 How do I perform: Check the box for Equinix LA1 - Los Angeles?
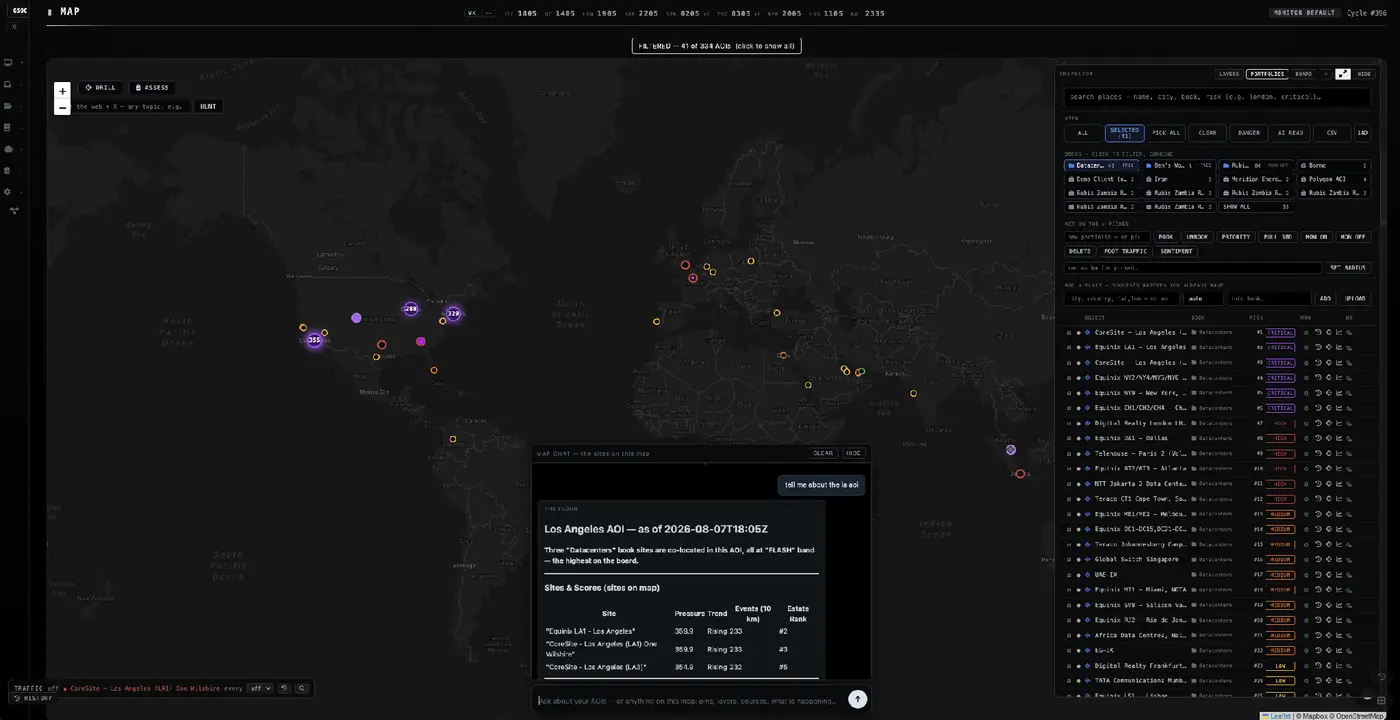point(1068,347)
